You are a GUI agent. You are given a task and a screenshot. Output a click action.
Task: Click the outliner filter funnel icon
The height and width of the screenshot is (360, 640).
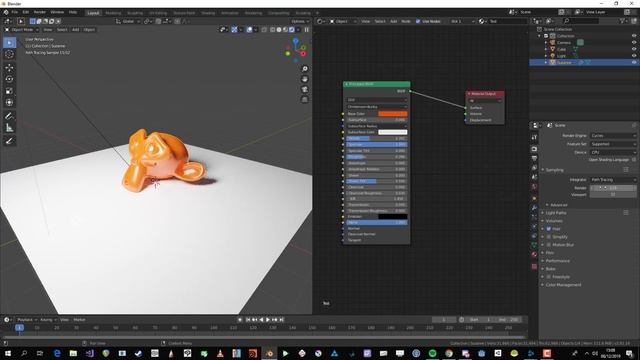tap(622, 21)
